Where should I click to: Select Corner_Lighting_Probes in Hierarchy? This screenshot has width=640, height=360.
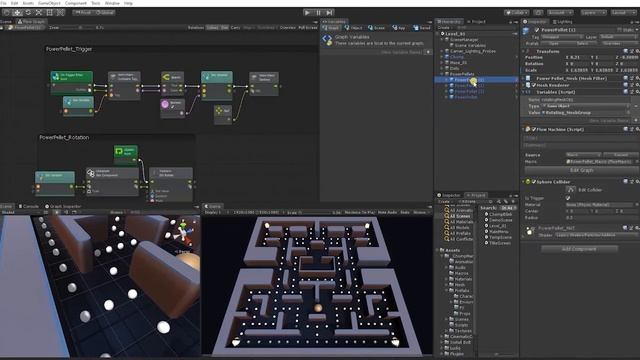473,51
